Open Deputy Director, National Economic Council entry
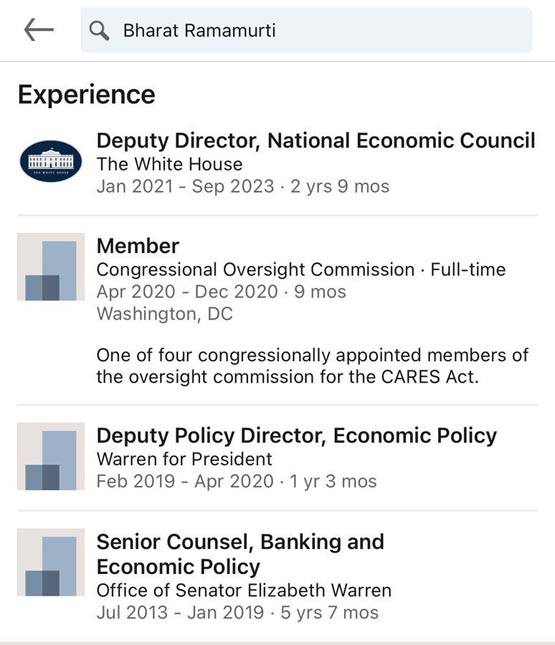Viewport: 555px width, 645px height. click(x=316, y=140)
